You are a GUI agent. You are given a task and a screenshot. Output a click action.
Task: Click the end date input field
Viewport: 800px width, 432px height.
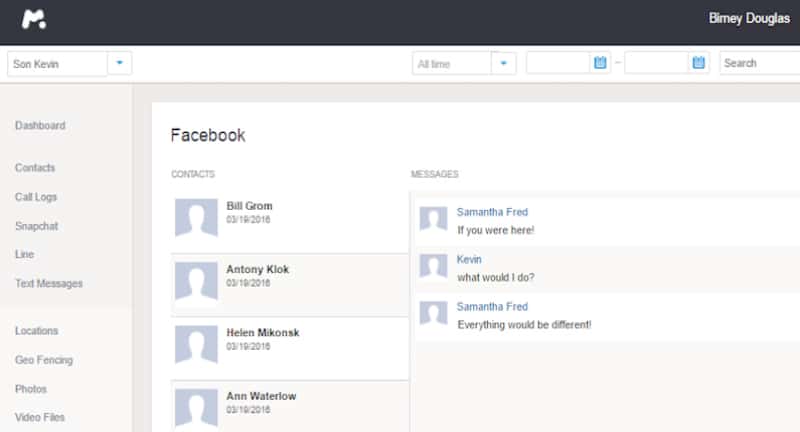tap(657, 63)
